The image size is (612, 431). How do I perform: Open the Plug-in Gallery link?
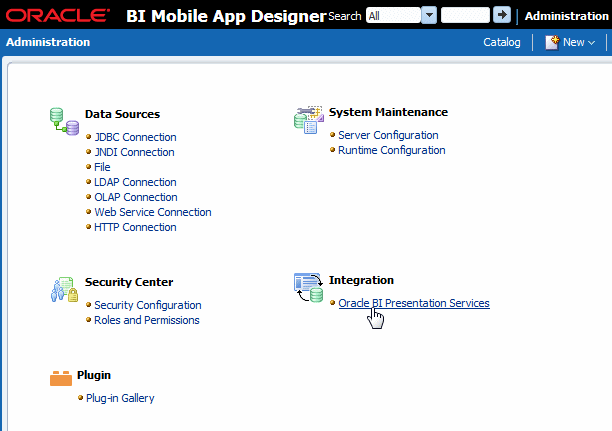point(120,398)
